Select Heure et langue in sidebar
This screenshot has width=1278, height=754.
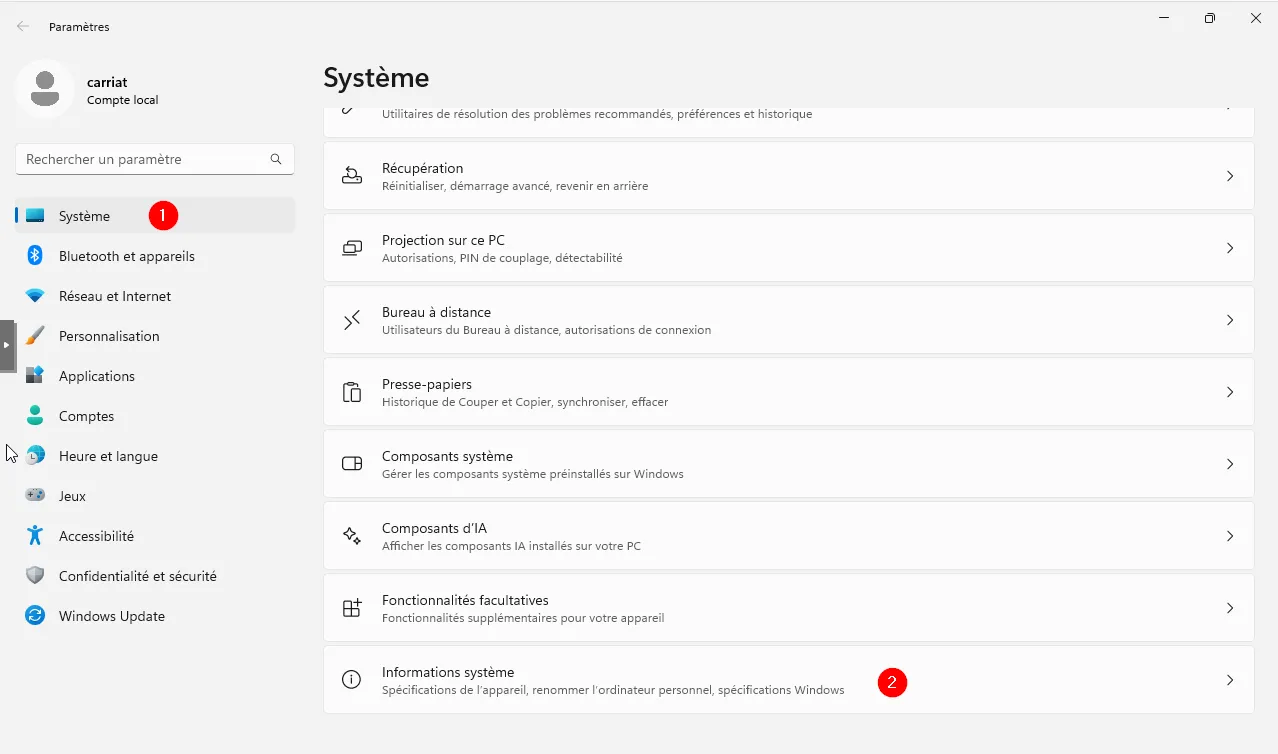108,456
